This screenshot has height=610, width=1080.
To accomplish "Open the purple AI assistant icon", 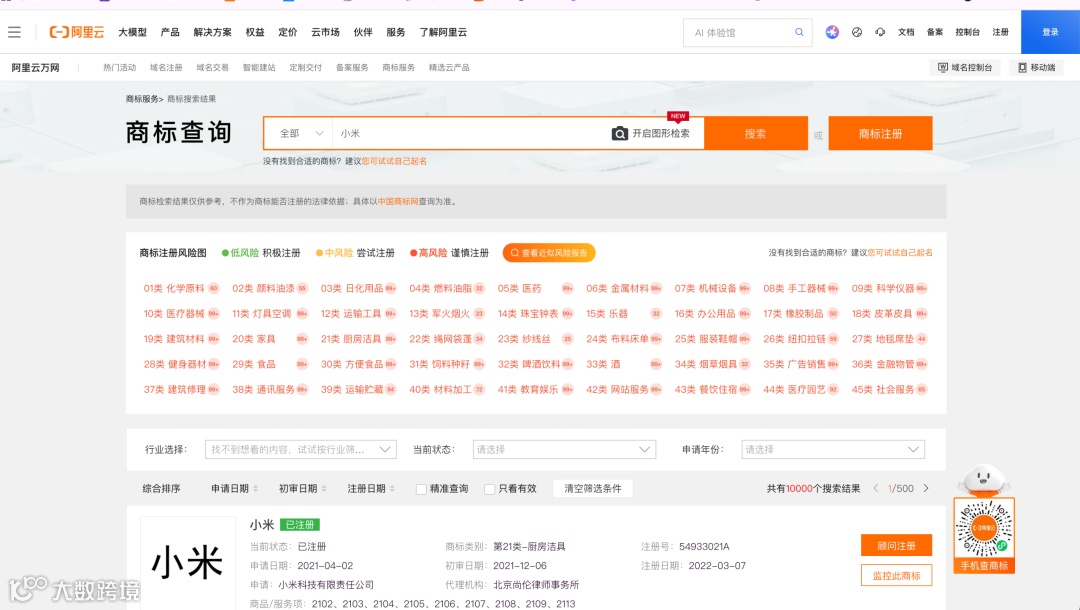I will pos(832,32).
